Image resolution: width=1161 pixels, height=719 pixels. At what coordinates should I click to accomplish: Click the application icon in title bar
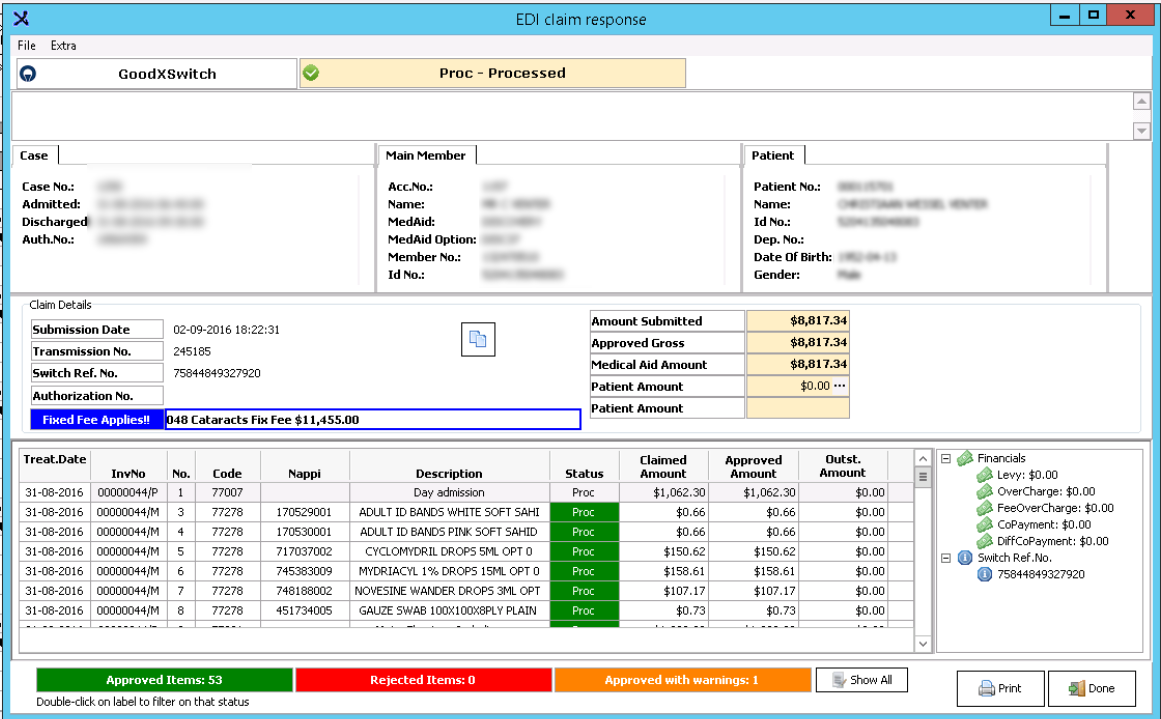click(21, 19)
